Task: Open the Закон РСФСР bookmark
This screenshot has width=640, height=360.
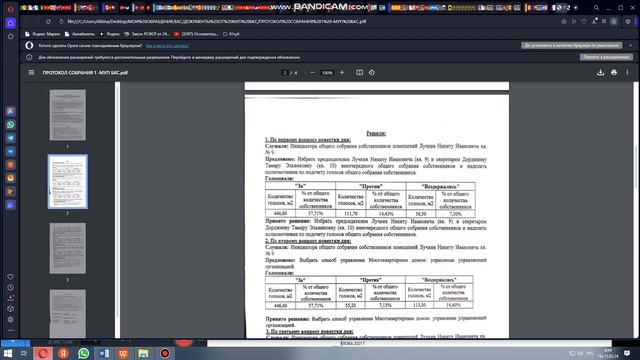Action: point(147,34)
